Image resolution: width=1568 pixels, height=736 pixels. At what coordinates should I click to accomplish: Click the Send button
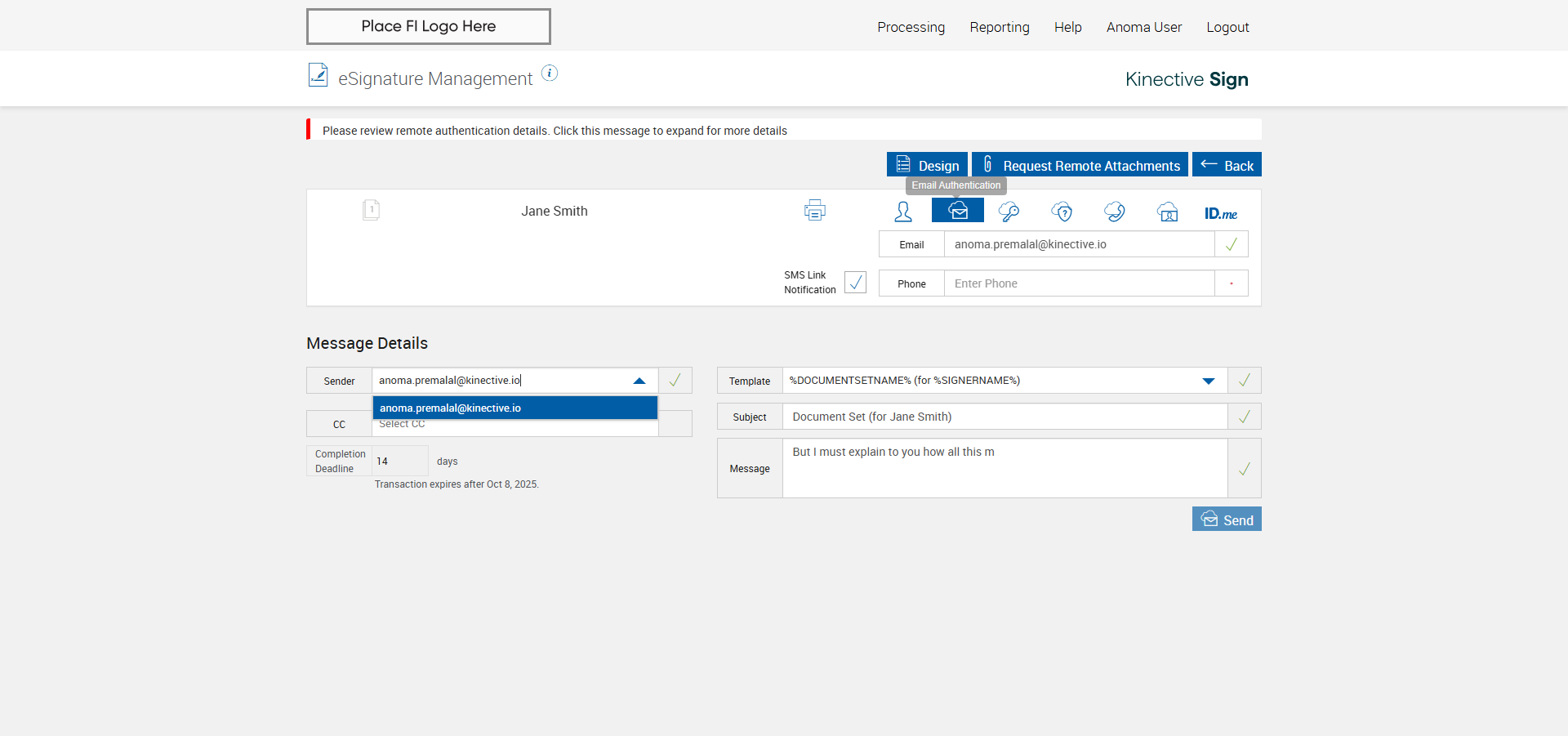pyautogui.click(x=1226, y=520)
